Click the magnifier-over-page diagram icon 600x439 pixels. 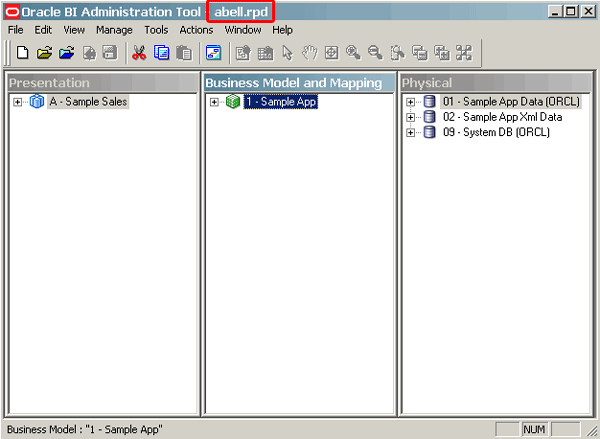398,53
